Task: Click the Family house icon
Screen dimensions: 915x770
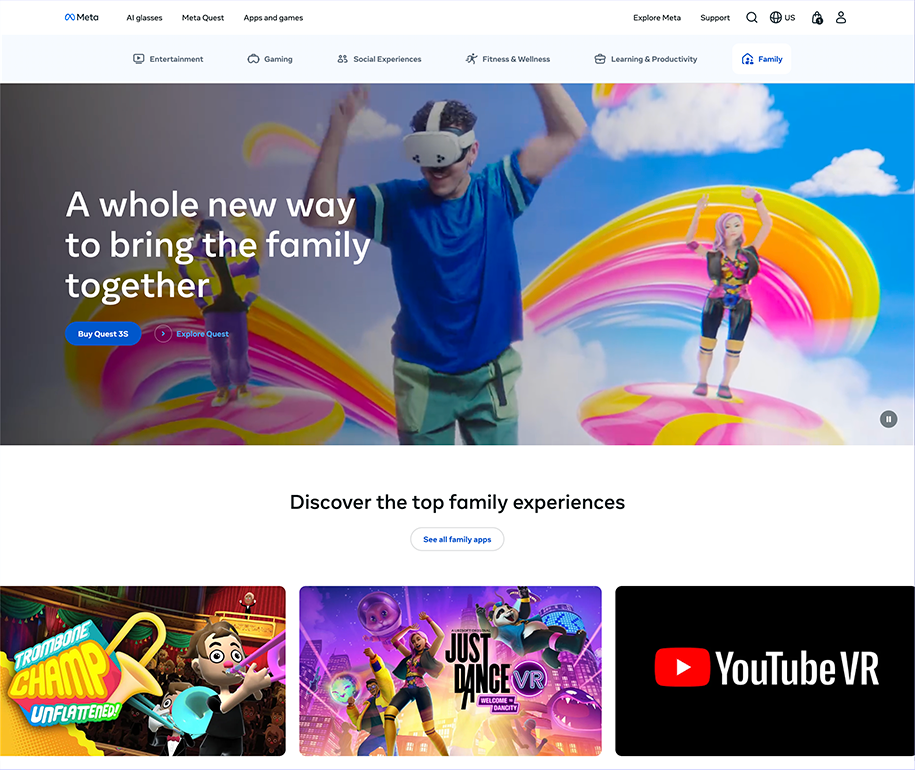Action: 748,59
